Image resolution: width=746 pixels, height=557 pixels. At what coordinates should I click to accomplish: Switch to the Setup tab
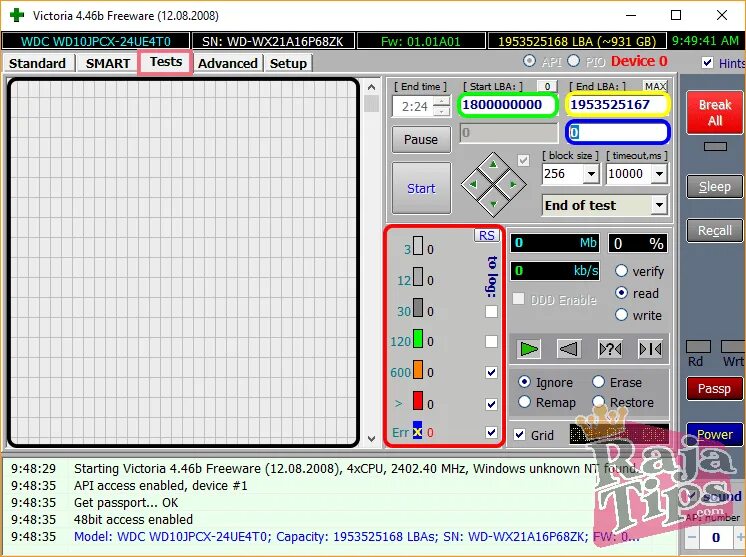288,63
